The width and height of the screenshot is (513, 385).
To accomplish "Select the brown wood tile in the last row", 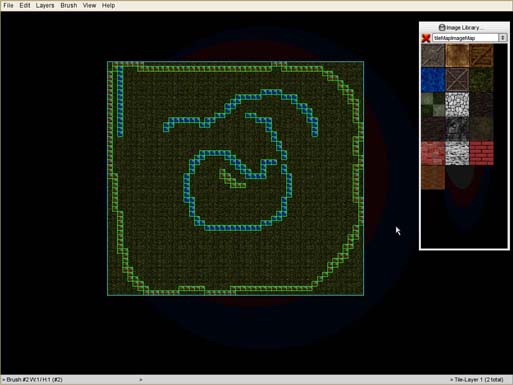I will click(x=433, y=177).
